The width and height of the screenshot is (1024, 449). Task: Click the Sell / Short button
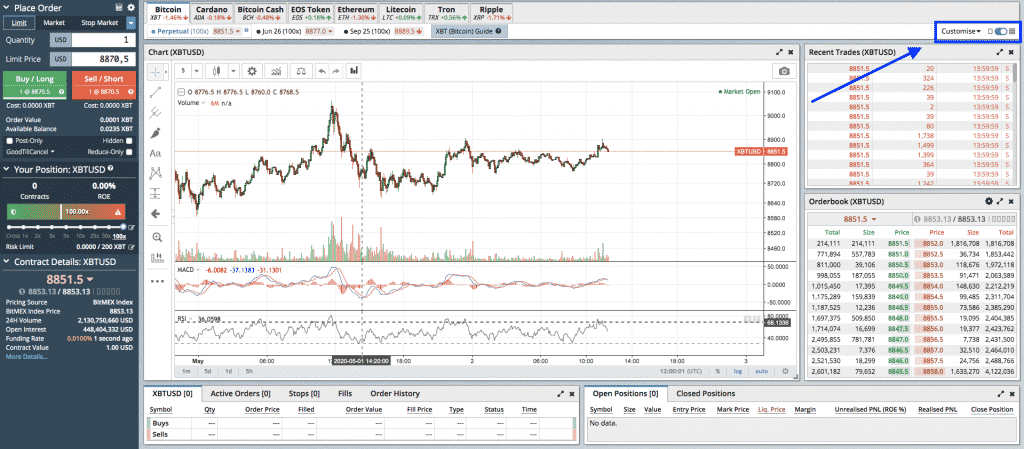click(104, 85)
